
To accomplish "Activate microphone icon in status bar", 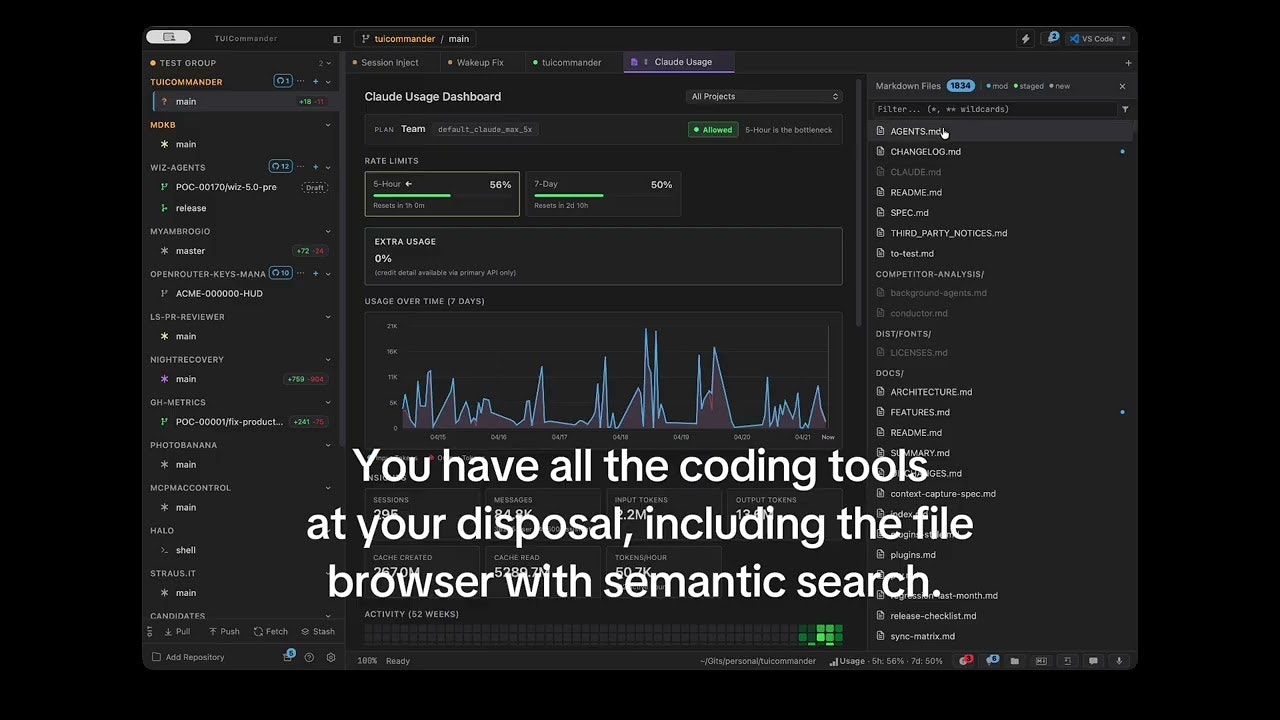I will [1119, 661].
